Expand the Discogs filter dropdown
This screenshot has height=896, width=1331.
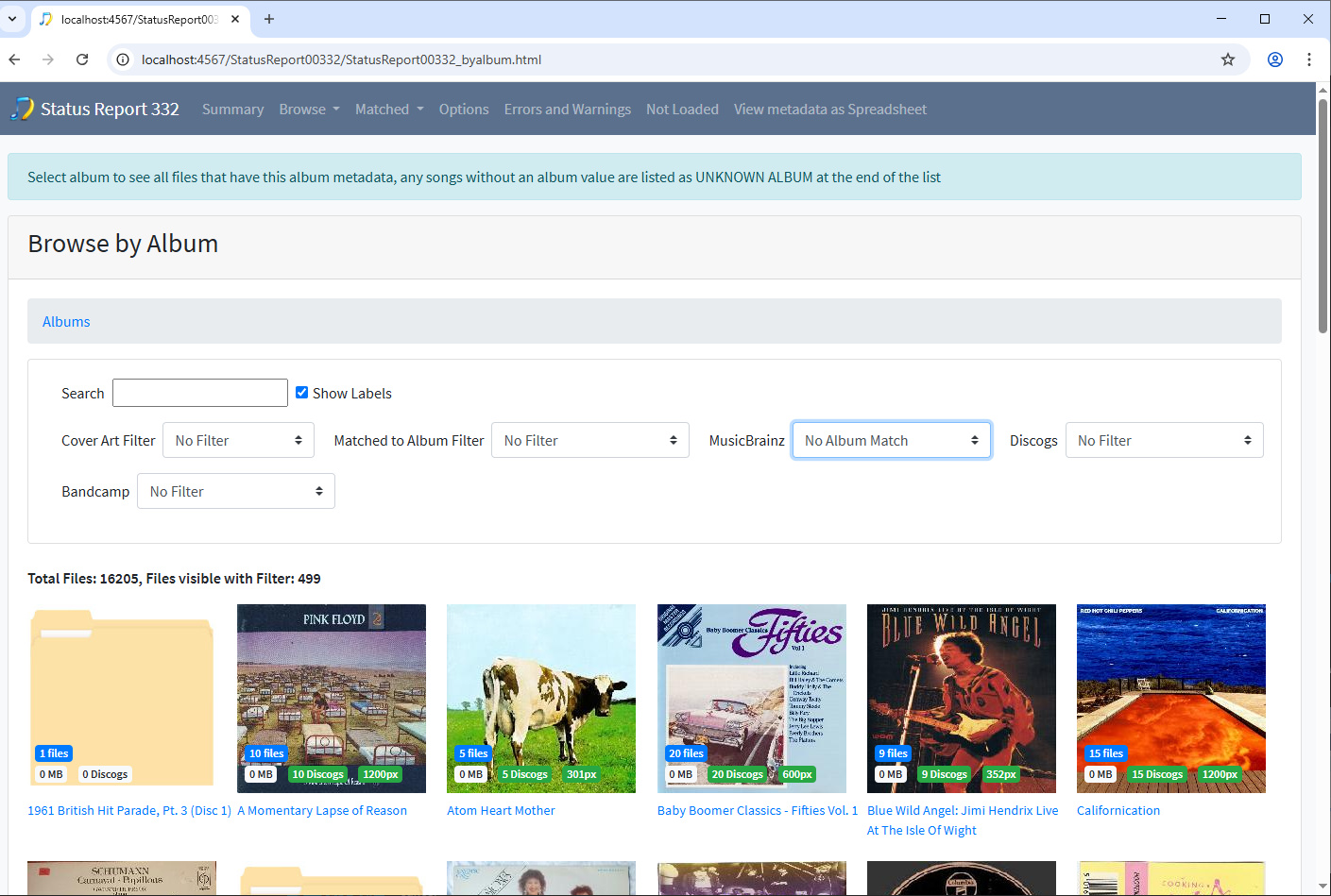pyautogui.click(x=1164, y=440)
